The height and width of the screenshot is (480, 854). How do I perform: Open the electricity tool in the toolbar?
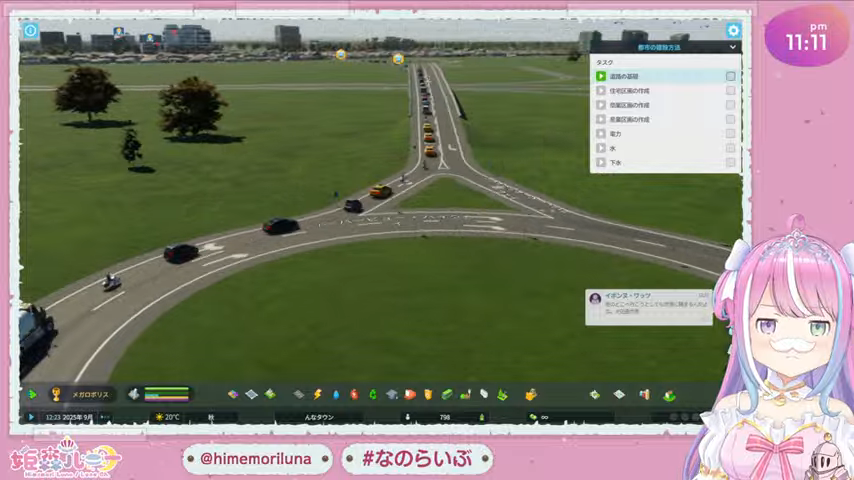pyautogui.click(x=318, y=394)
